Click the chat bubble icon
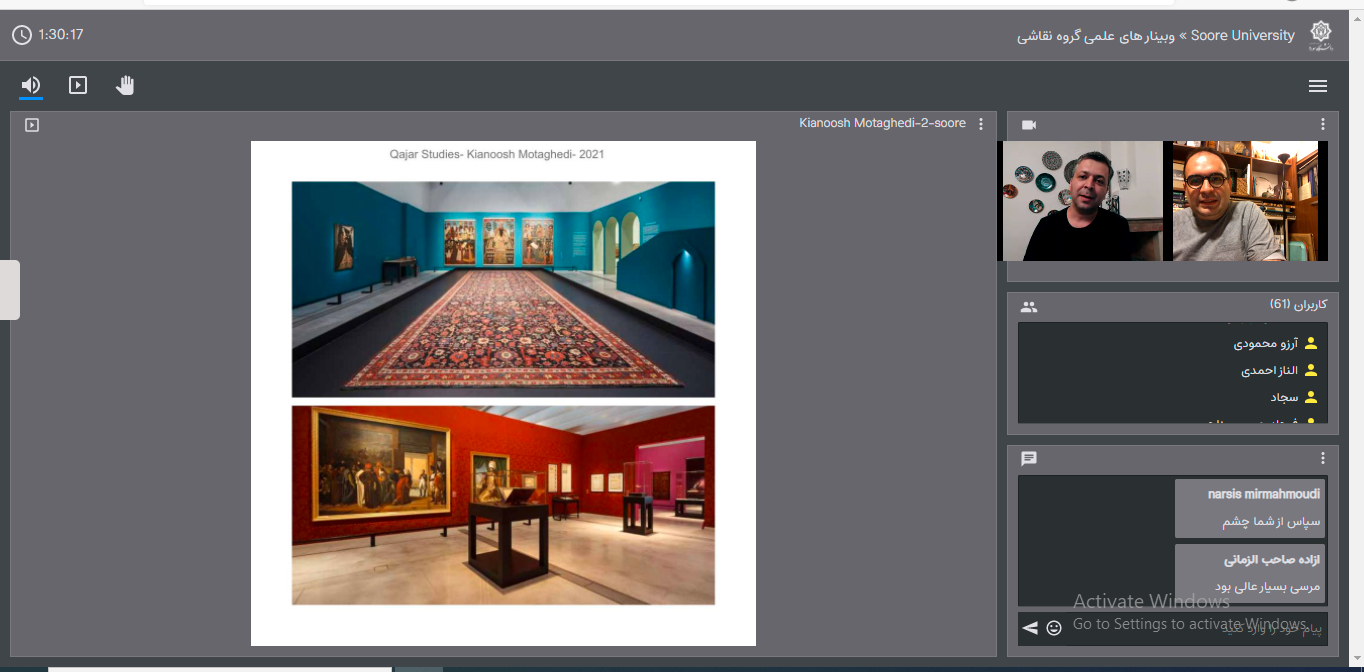The image size is (1364, 672). [1029, 459]
